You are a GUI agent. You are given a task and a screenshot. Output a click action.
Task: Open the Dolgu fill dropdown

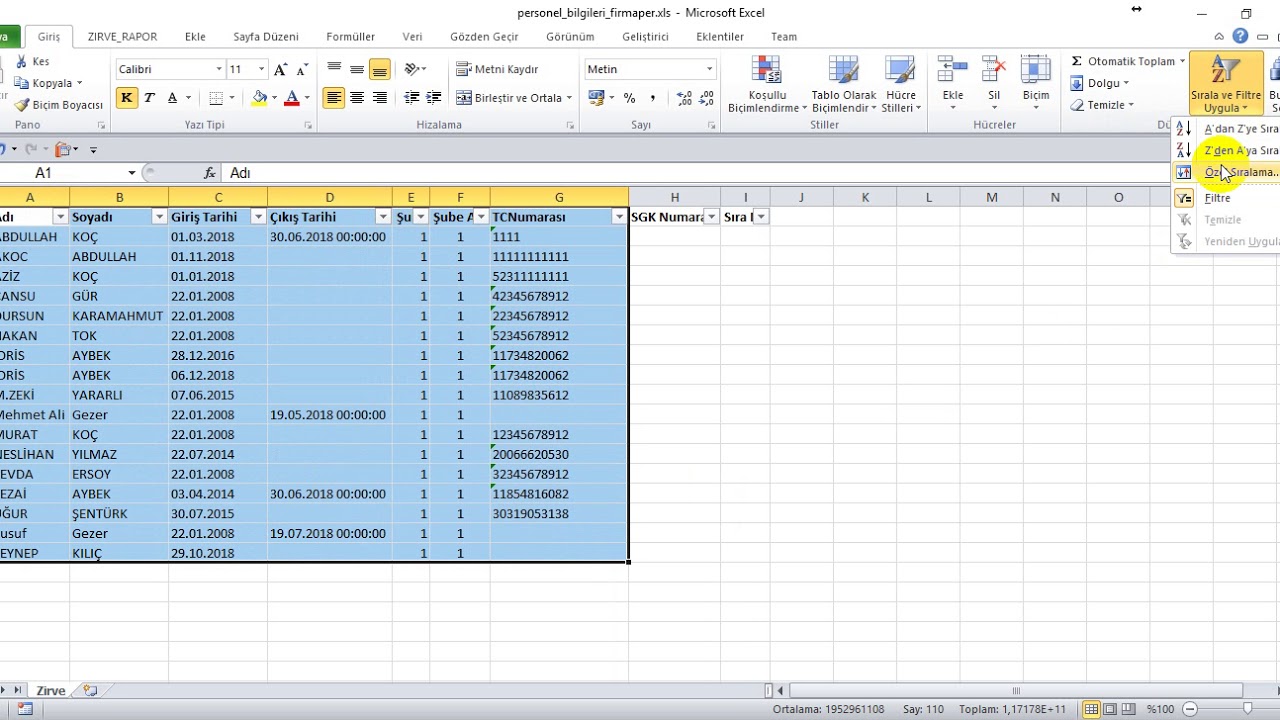click(1099, 83)
